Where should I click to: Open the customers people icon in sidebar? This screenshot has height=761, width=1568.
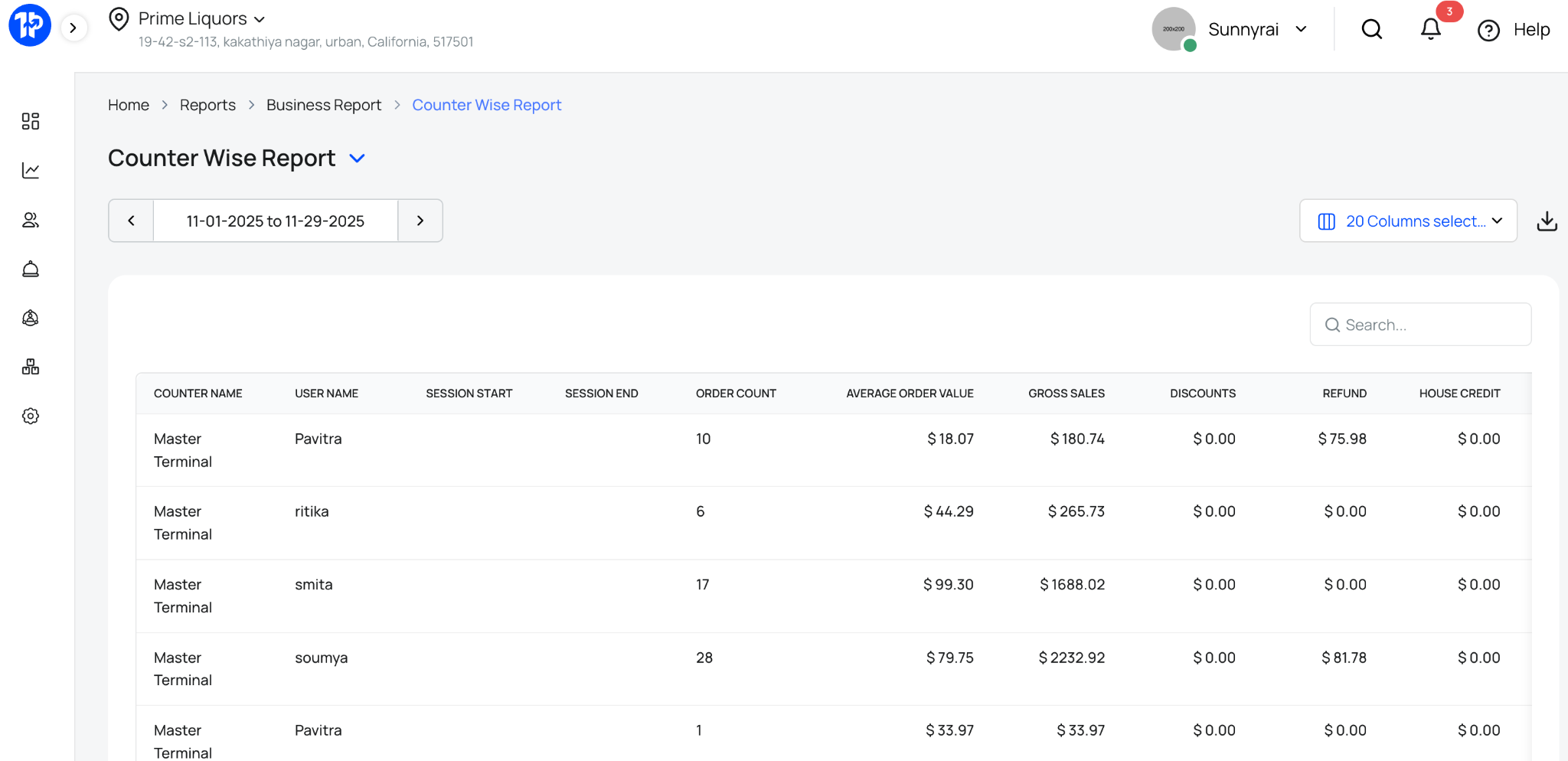pos(31,220)
